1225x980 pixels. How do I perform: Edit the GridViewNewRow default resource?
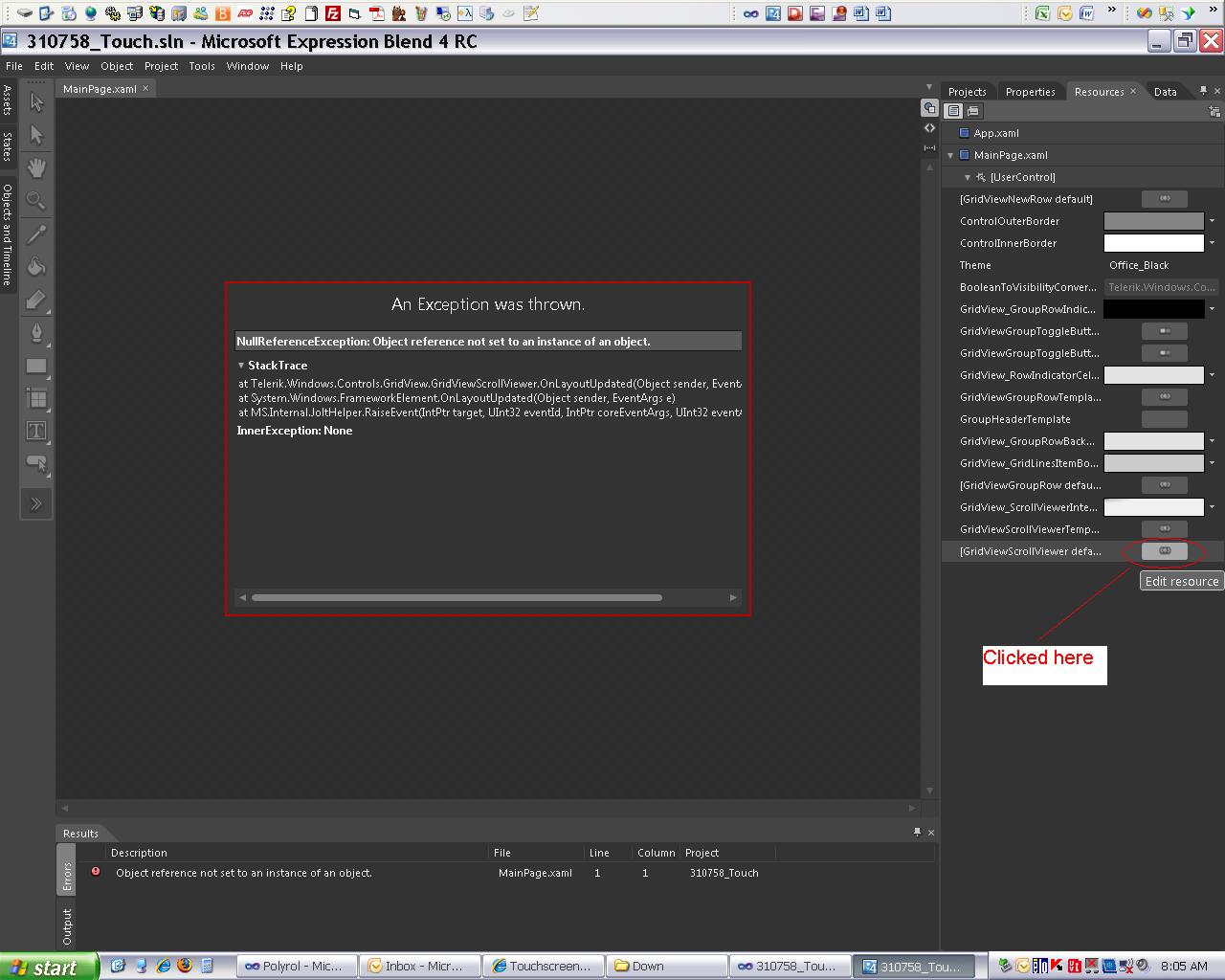1165,199
